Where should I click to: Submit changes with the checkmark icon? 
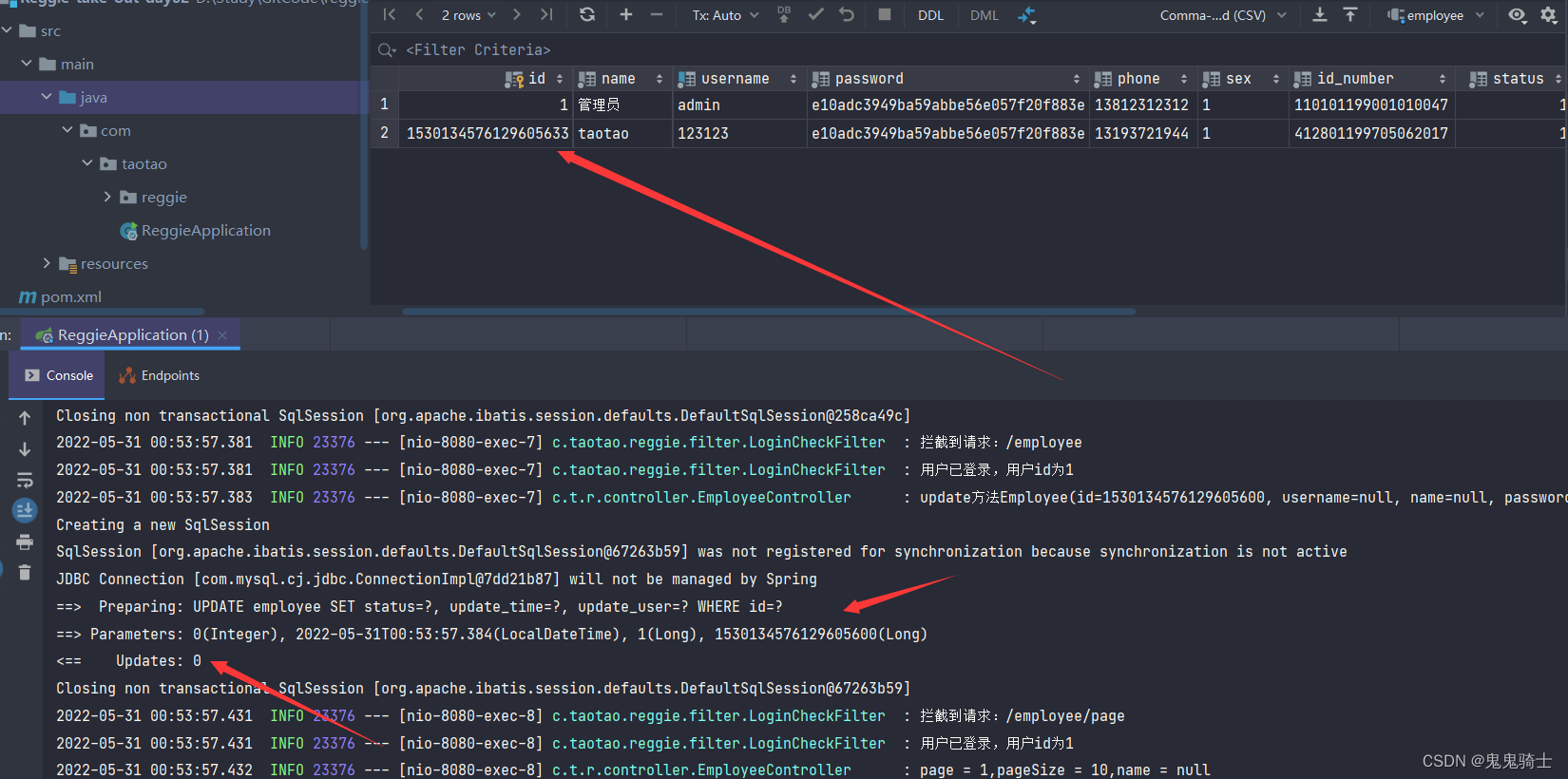(815, 14)
